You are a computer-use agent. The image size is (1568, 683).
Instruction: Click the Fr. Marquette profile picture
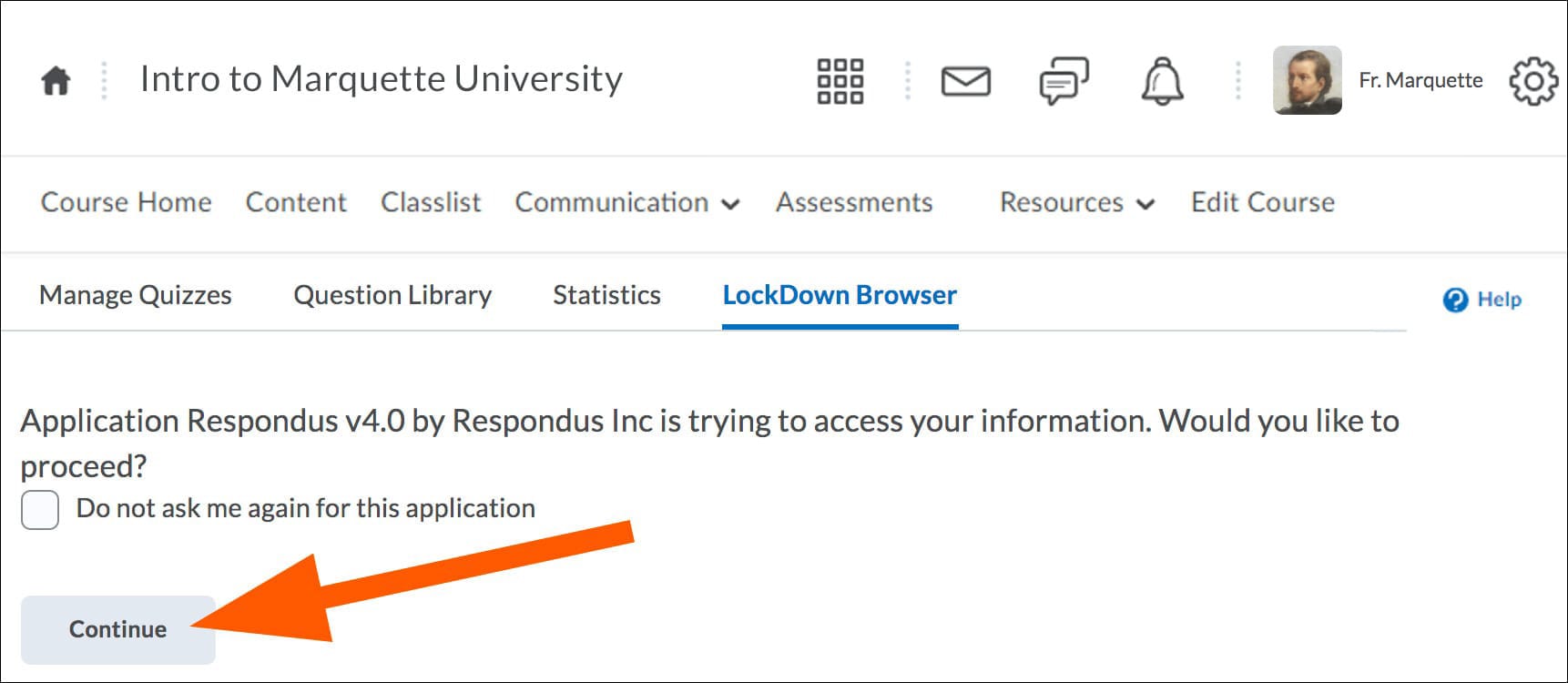click(x=1307, y=80)
